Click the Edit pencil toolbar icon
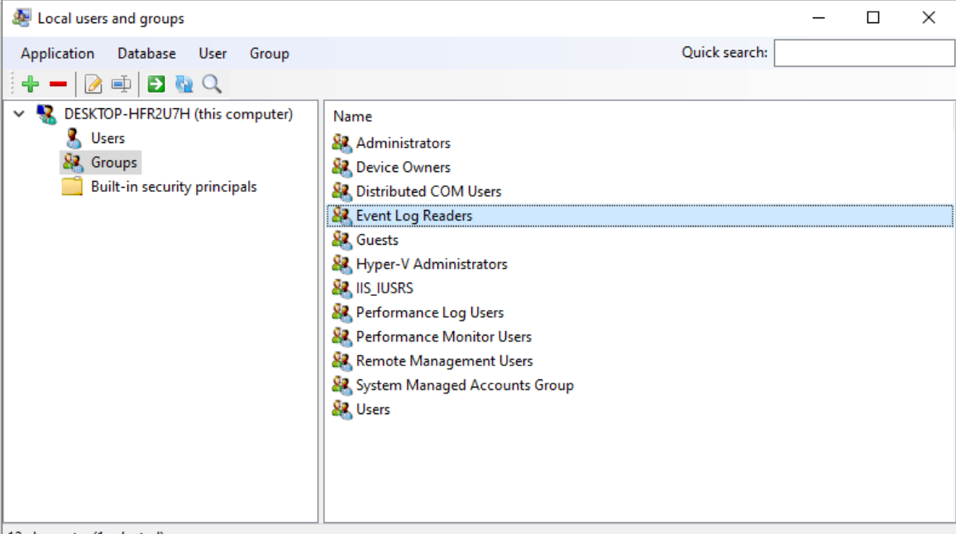The height and width of the screenshot is (534, 956). tap(93, 84)
